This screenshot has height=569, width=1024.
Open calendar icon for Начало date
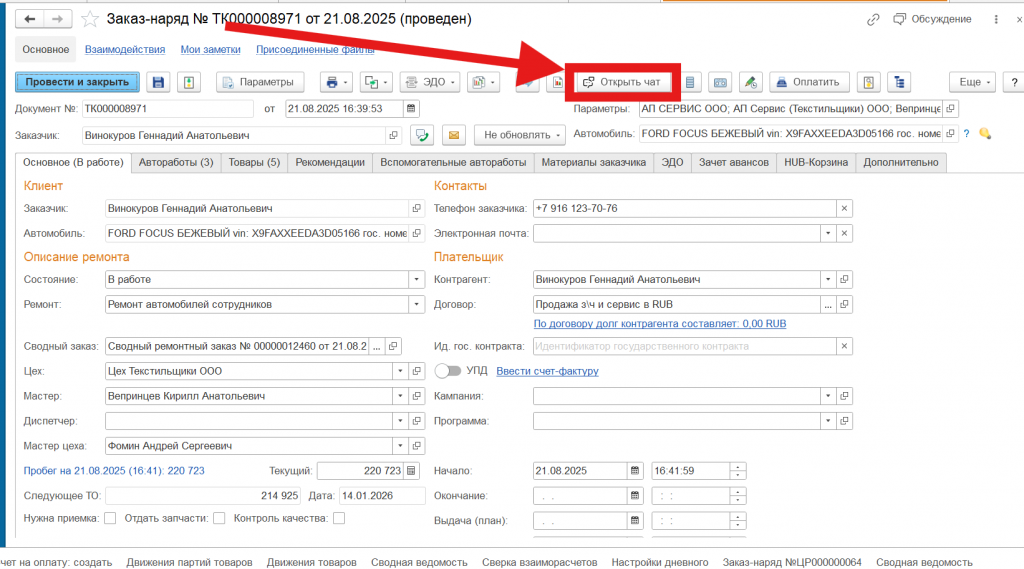[634, 470]
